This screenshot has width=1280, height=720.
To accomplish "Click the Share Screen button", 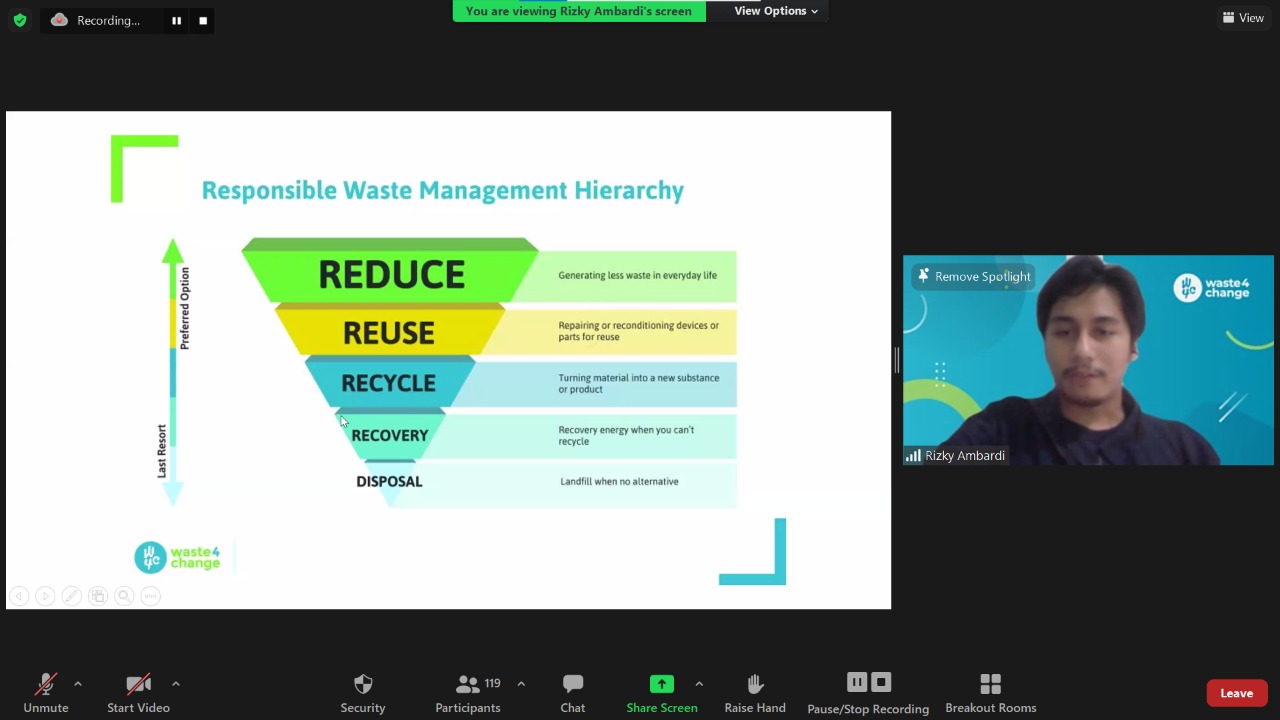I will (661, 693).
